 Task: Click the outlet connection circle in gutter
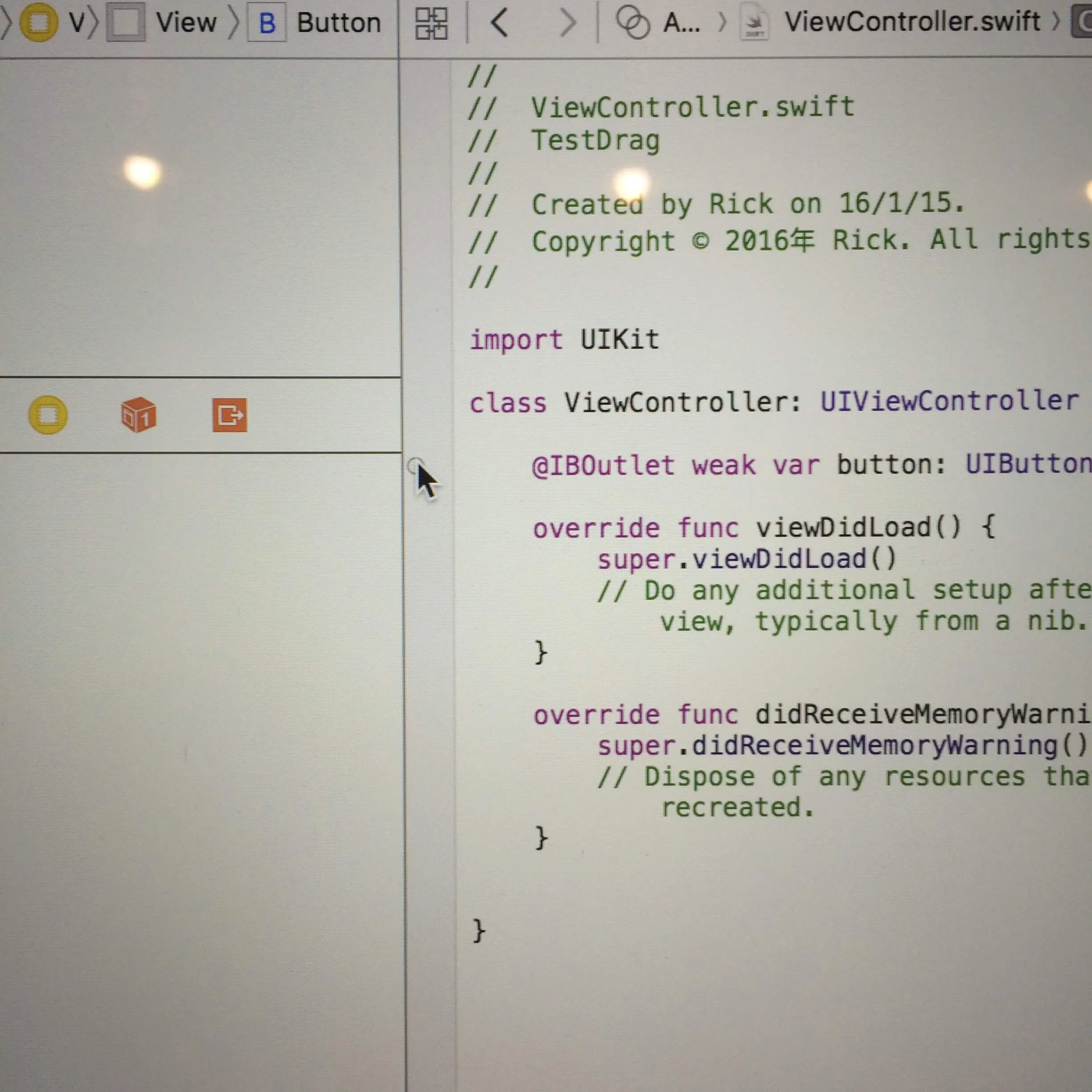tap(415, 466)
